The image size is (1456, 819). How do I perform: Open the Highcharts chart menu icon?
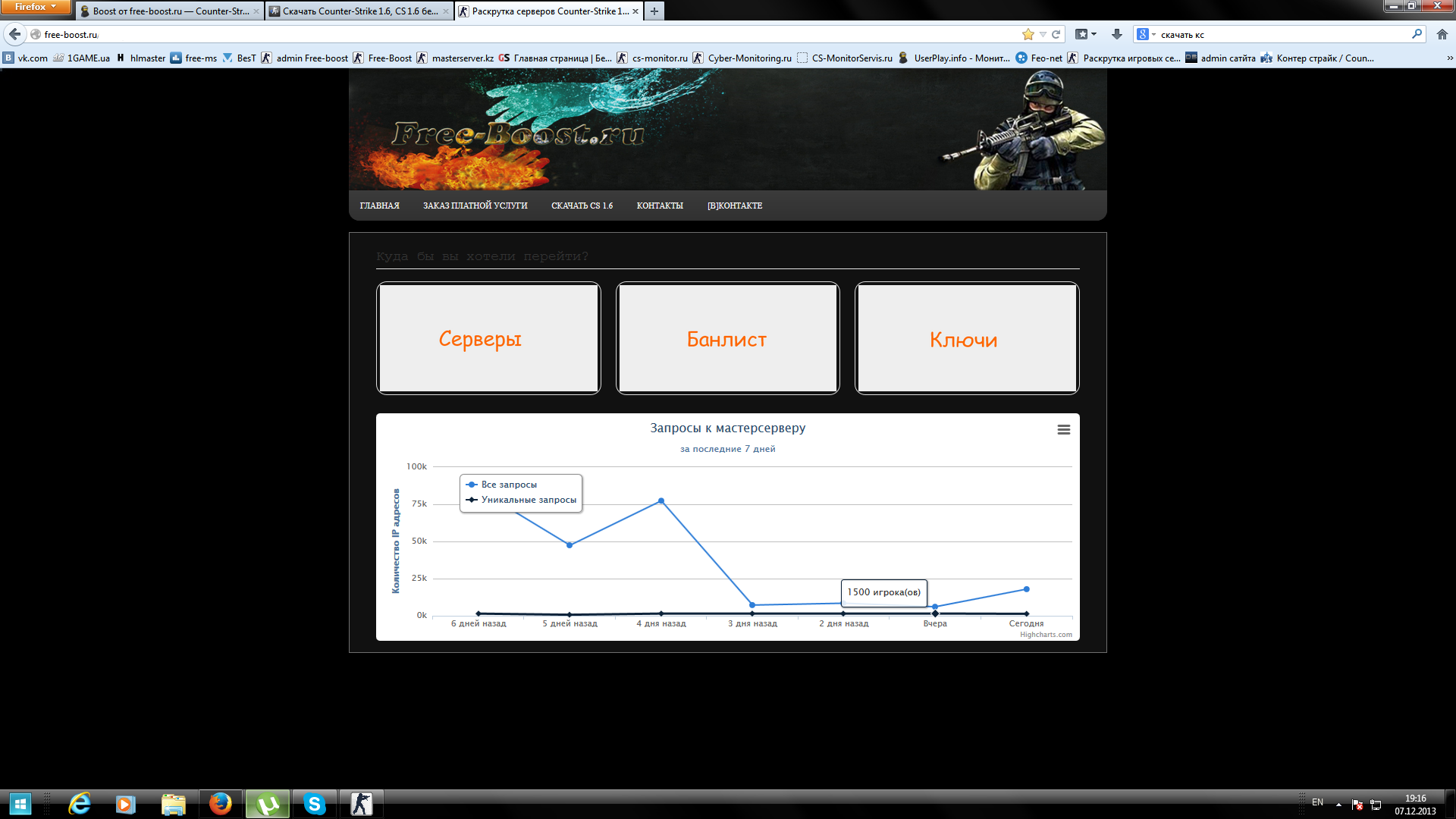[1063, 430]
